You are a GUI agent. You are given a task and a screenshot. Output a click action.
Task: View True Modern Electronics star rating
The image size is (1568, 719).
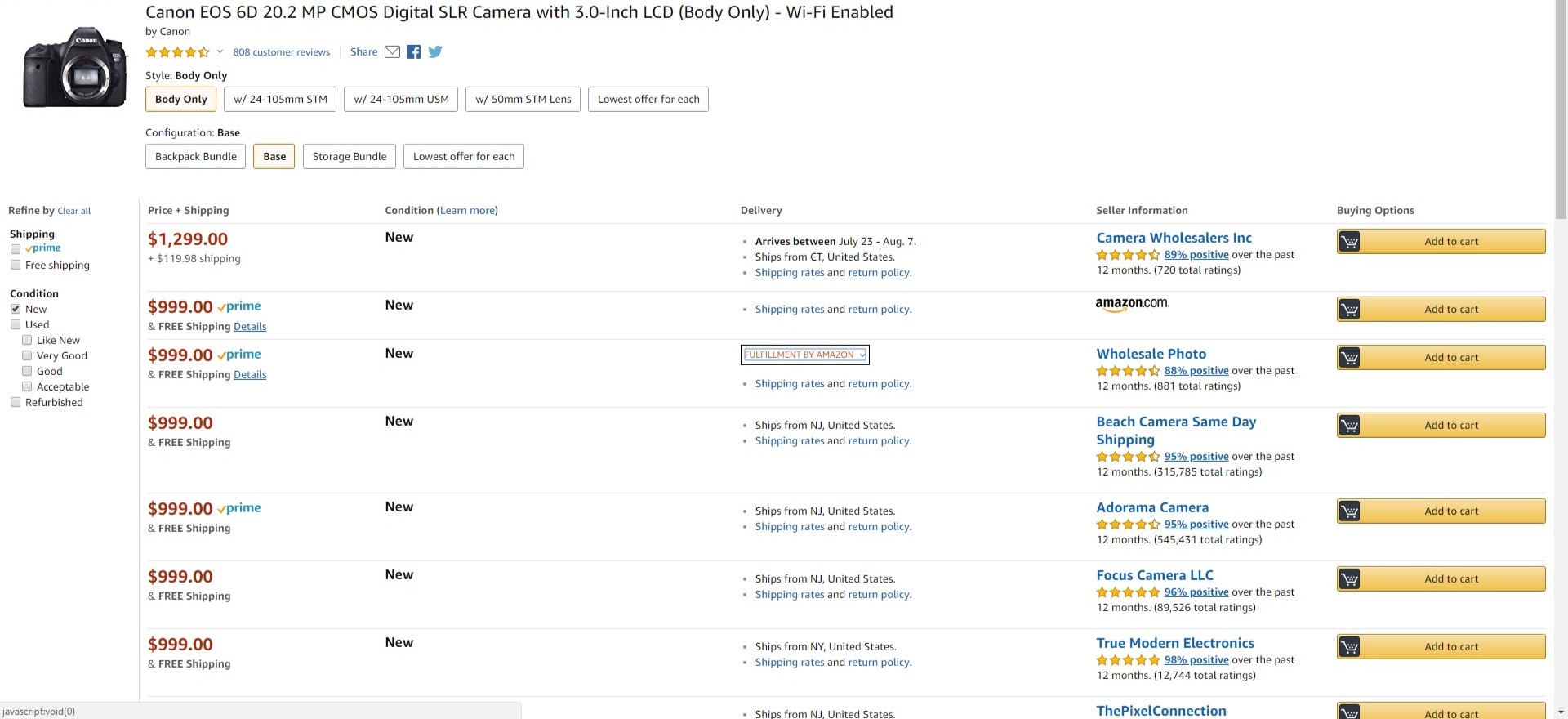pos(1128,660)
